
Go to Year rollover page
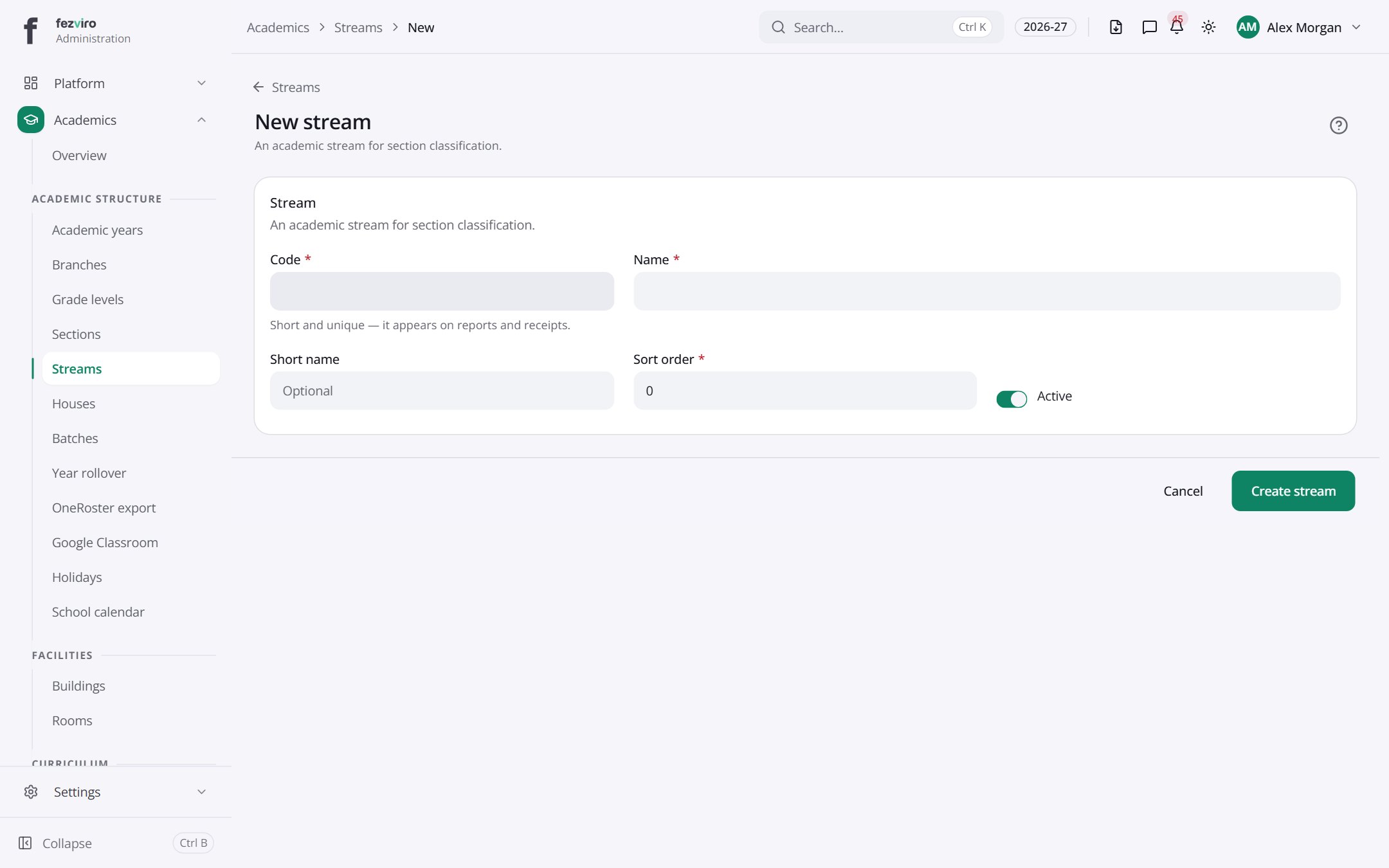[x=89, y=473]
